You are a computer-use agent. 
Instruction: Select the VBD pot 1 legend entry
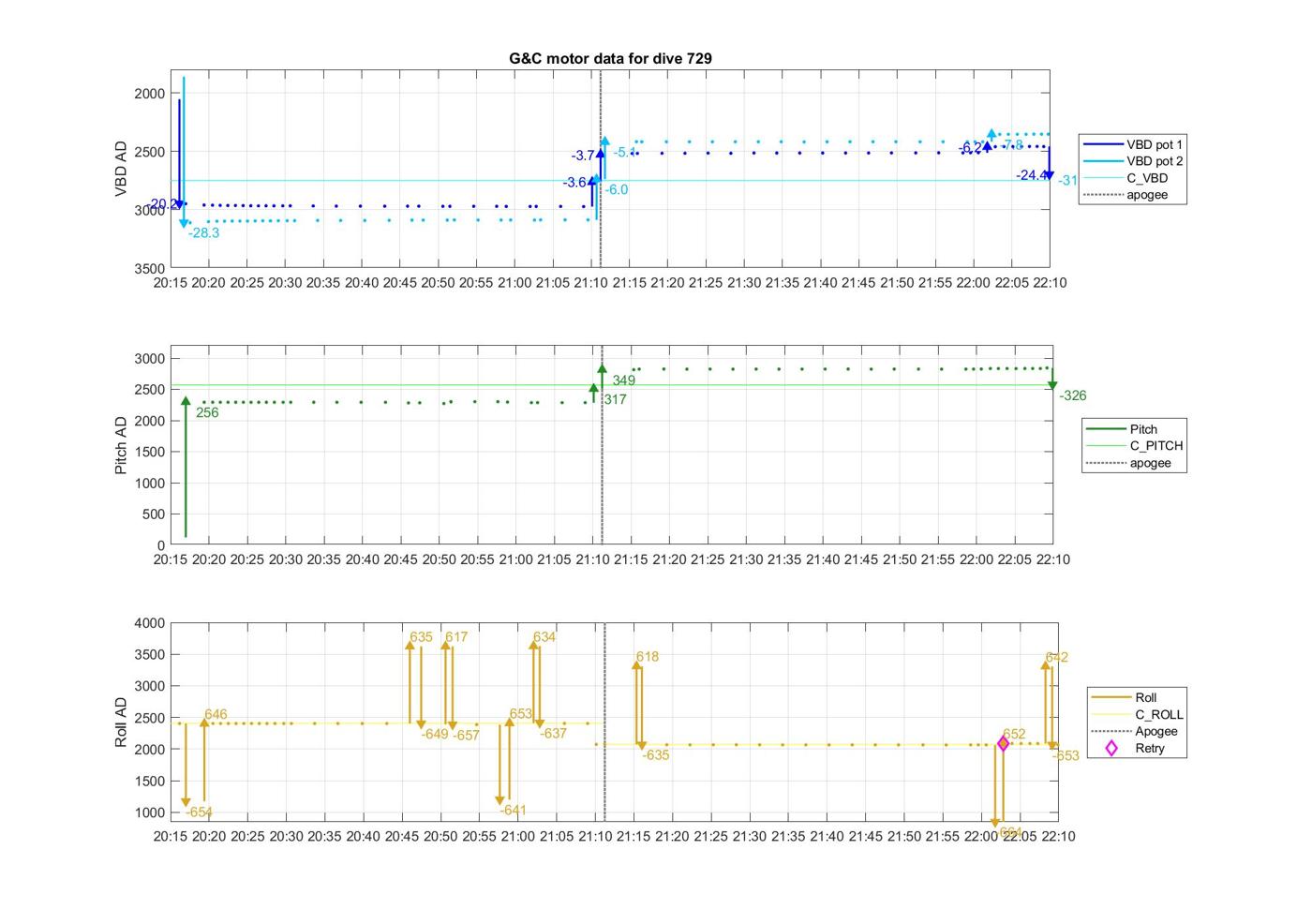(x=1132, y=144)
